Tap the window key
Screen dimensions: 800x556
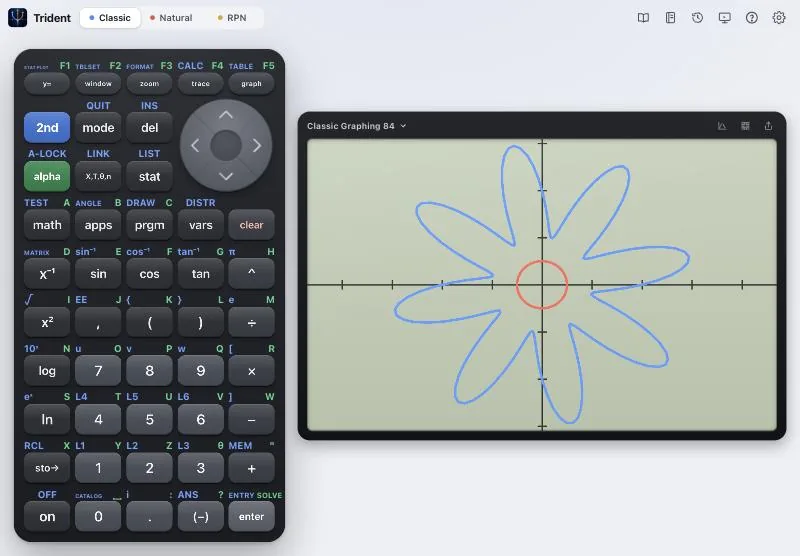click(x=98, y=84)
